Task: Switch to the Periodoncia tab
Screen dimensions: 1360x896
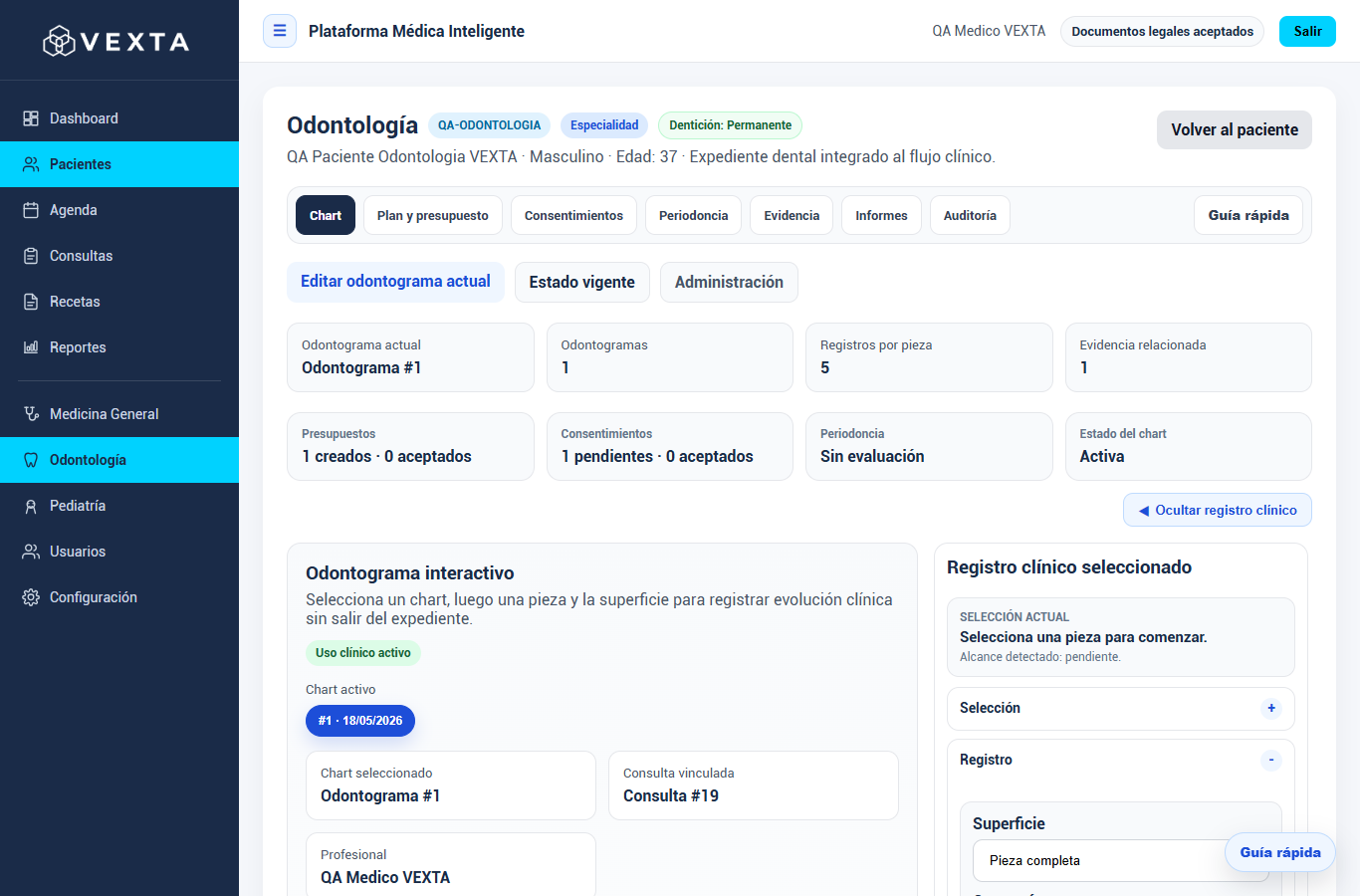Action: 693,215
